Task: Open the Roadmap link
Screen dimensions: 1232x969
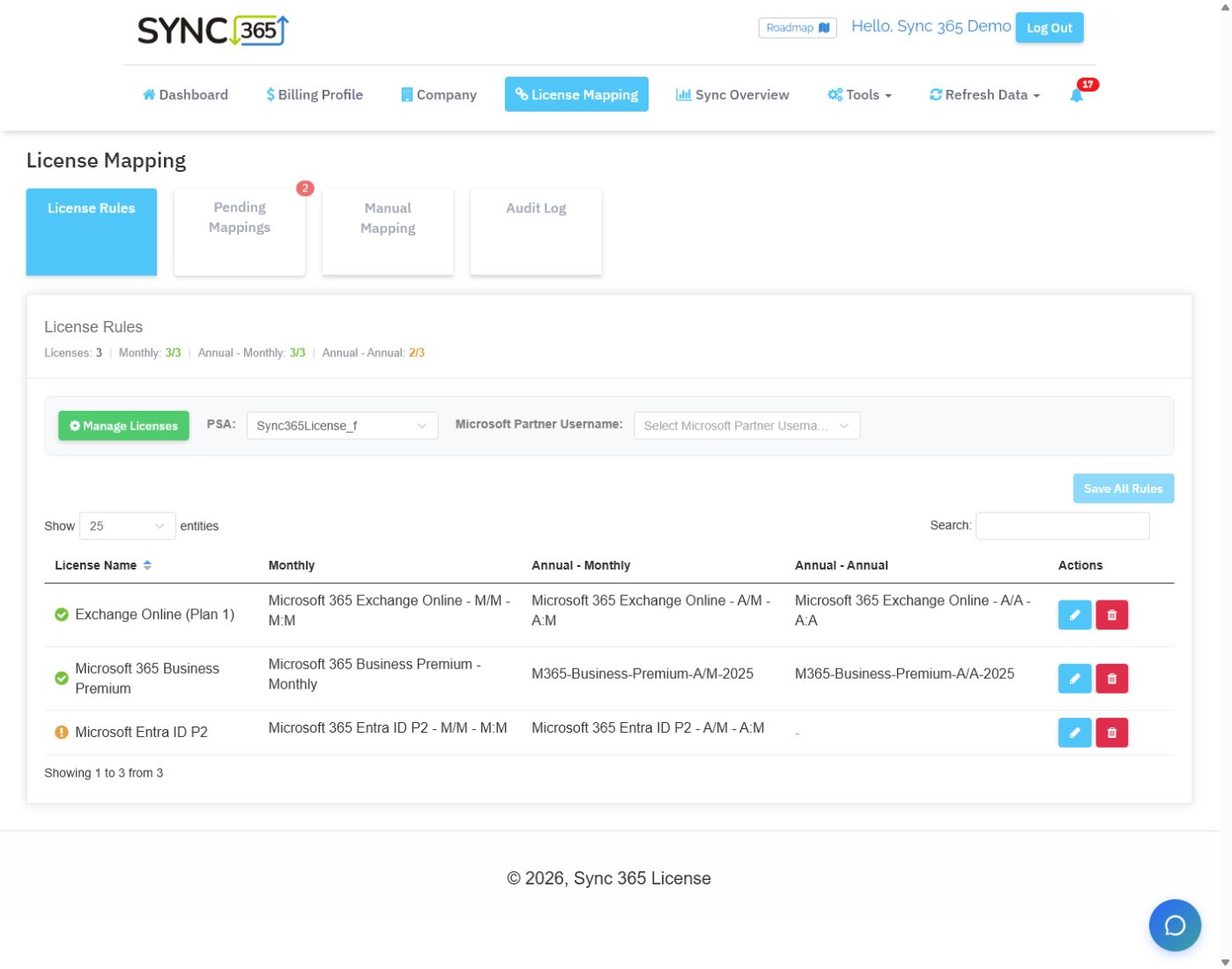Action: pyautogui.click(x=798, y=27)
